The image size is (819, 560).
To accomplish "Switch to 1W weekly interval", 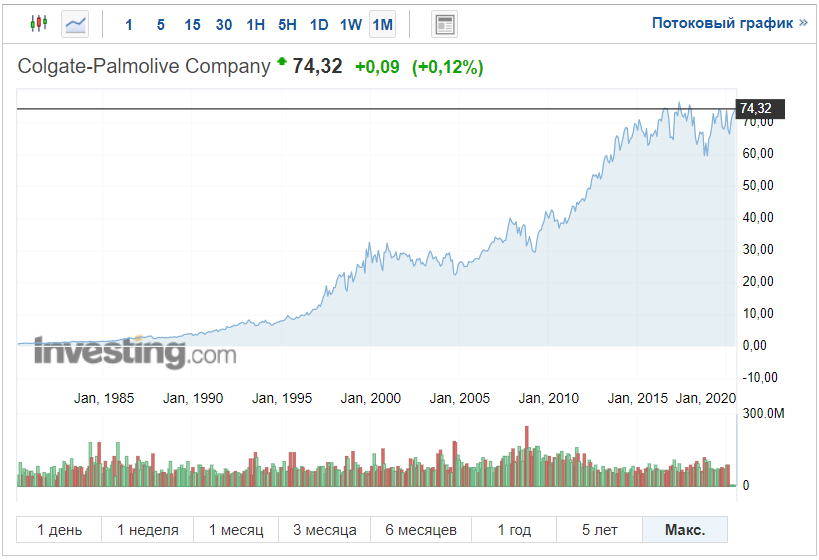I will tap(350, 24).
